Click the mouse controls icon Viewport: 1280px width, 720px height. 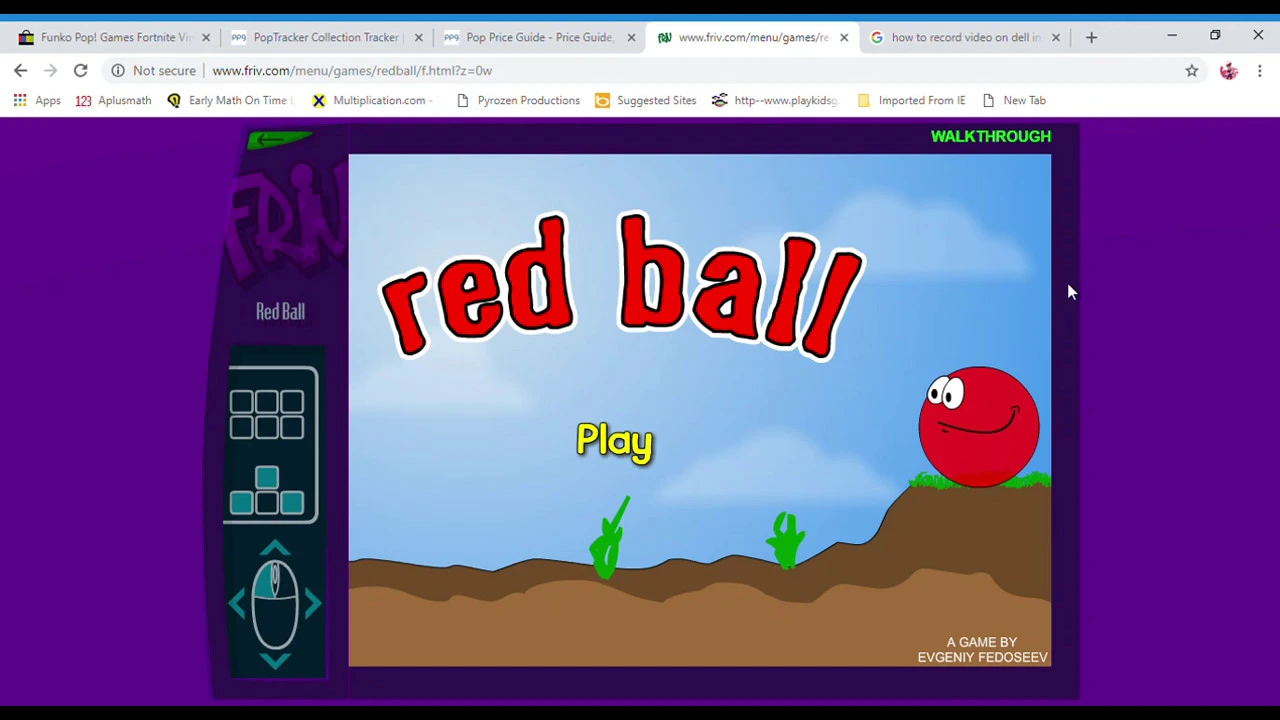click(275, 604)
